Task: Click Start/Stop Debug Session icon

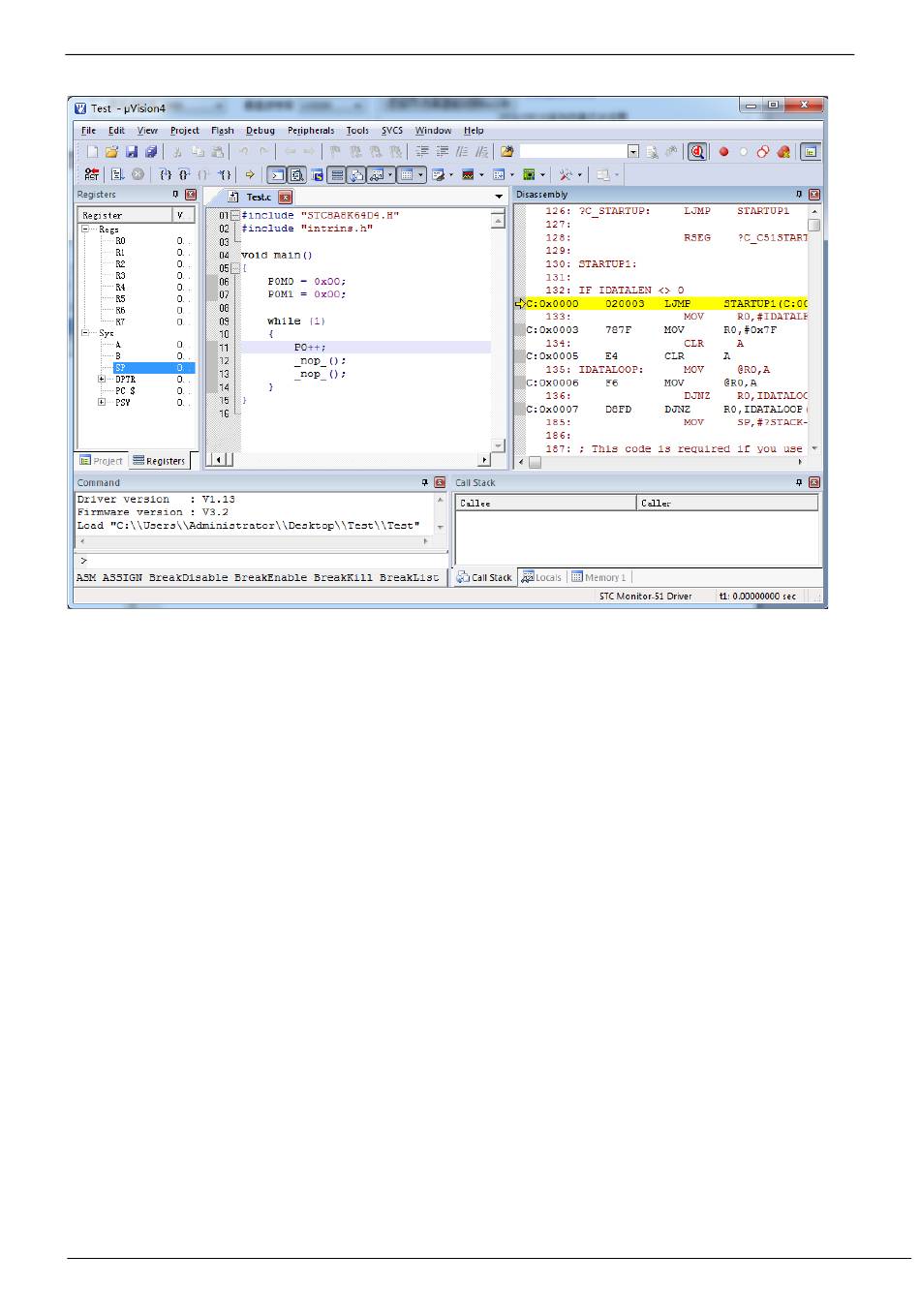Action: (697, 151)
